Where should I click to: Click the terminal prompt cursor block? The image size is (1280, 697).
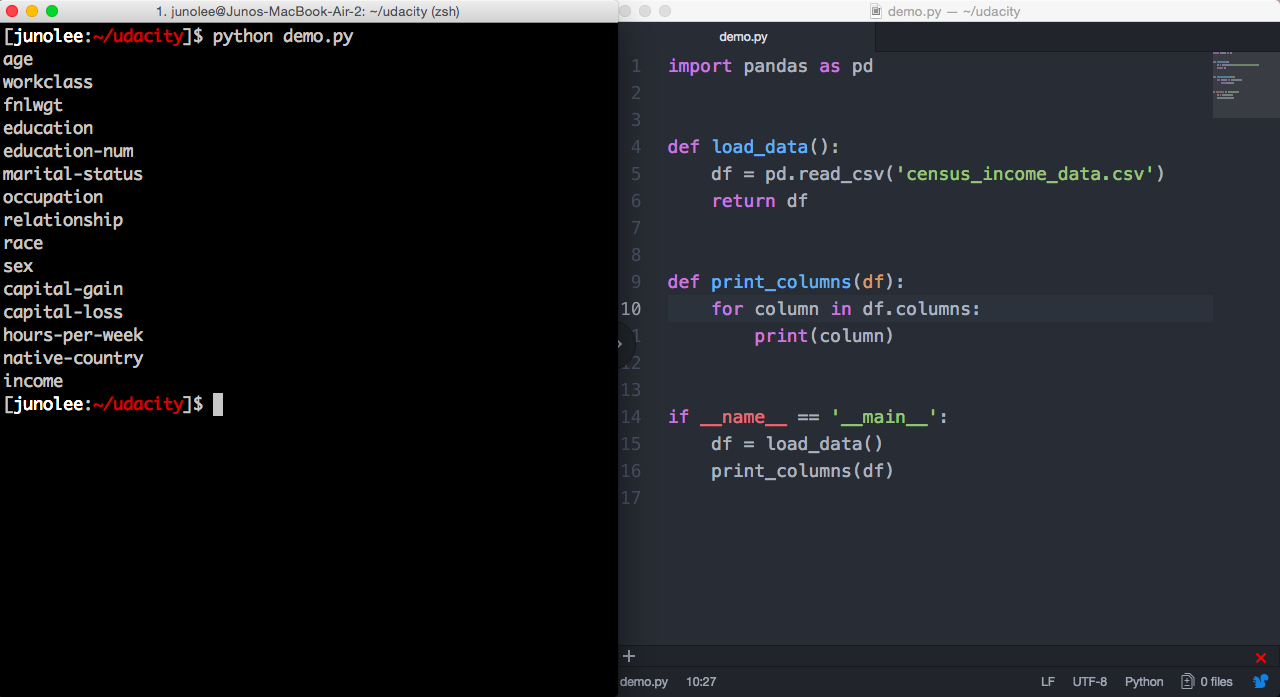coord(218,404)
